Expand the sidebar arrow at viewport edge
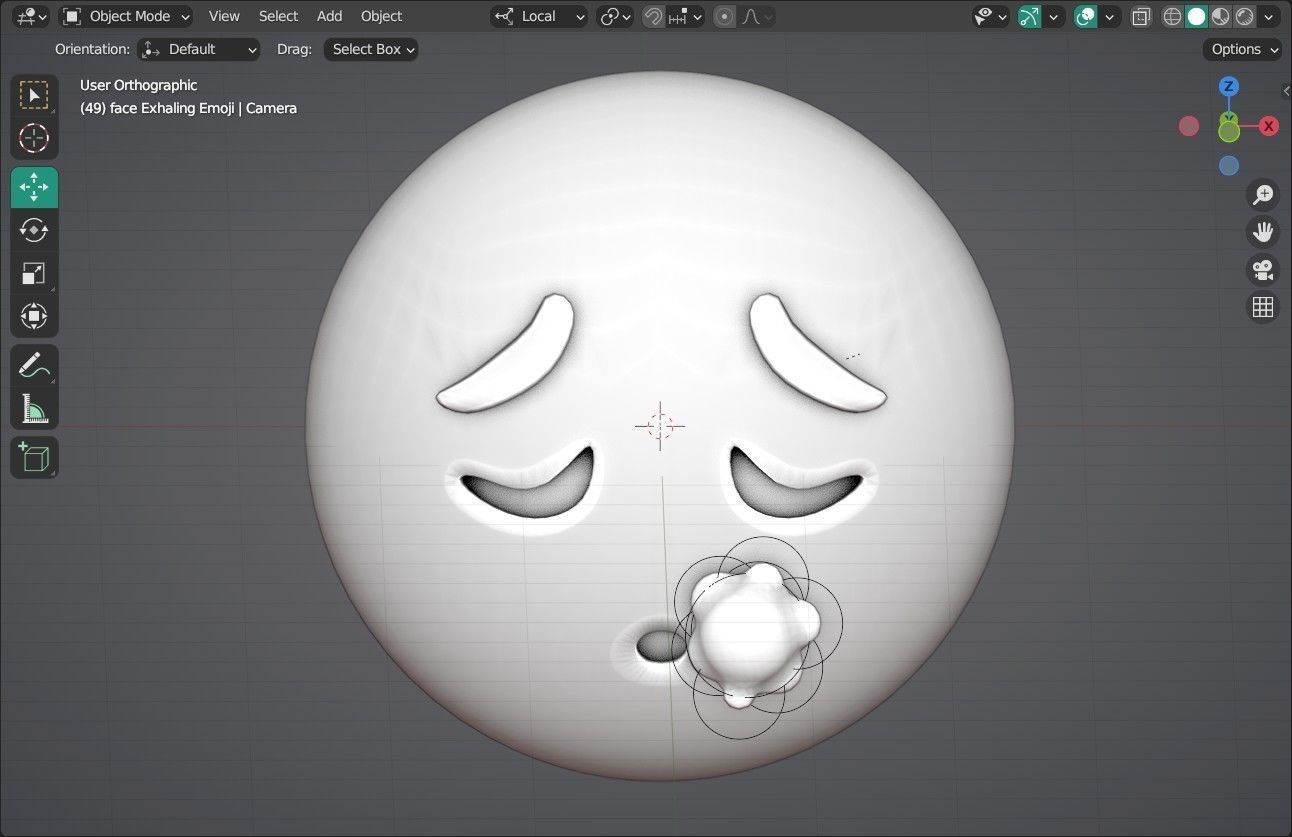Image resolution: width=1292 pixels, height=837 pixels. 1286,91
